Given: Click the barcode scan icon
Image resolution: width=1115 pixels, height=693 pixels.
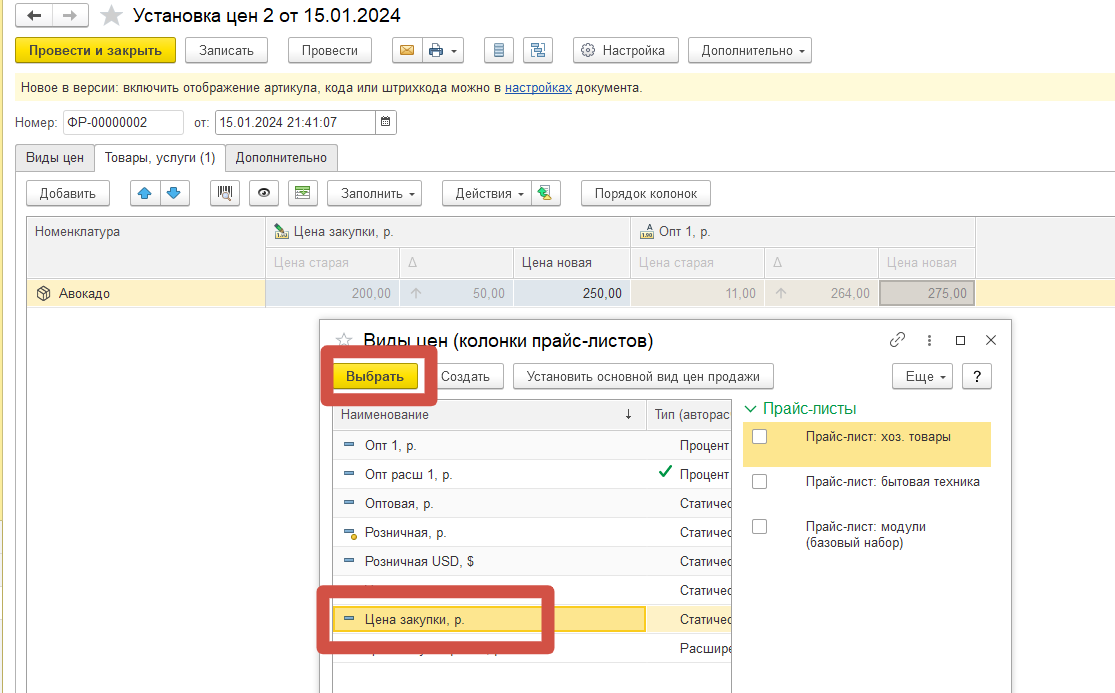Looking at the screenshot, I should tap(225, 193).
